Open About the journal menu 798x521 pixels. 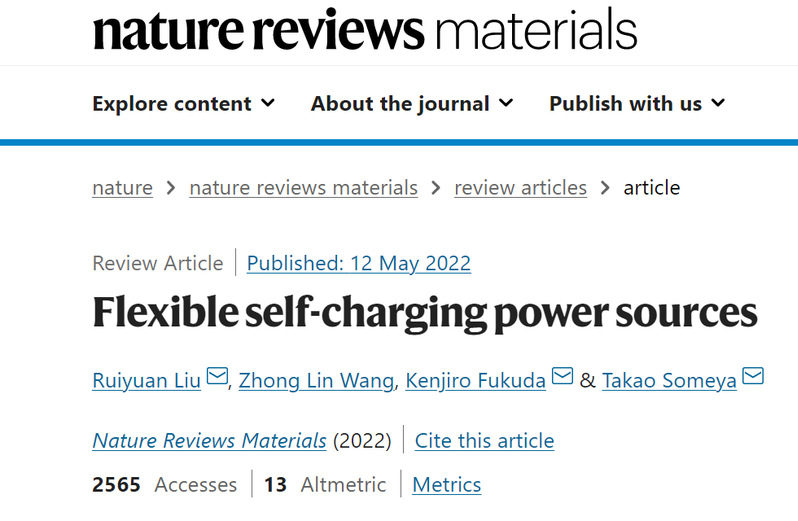pyautogui.click(x=400, y=103)
